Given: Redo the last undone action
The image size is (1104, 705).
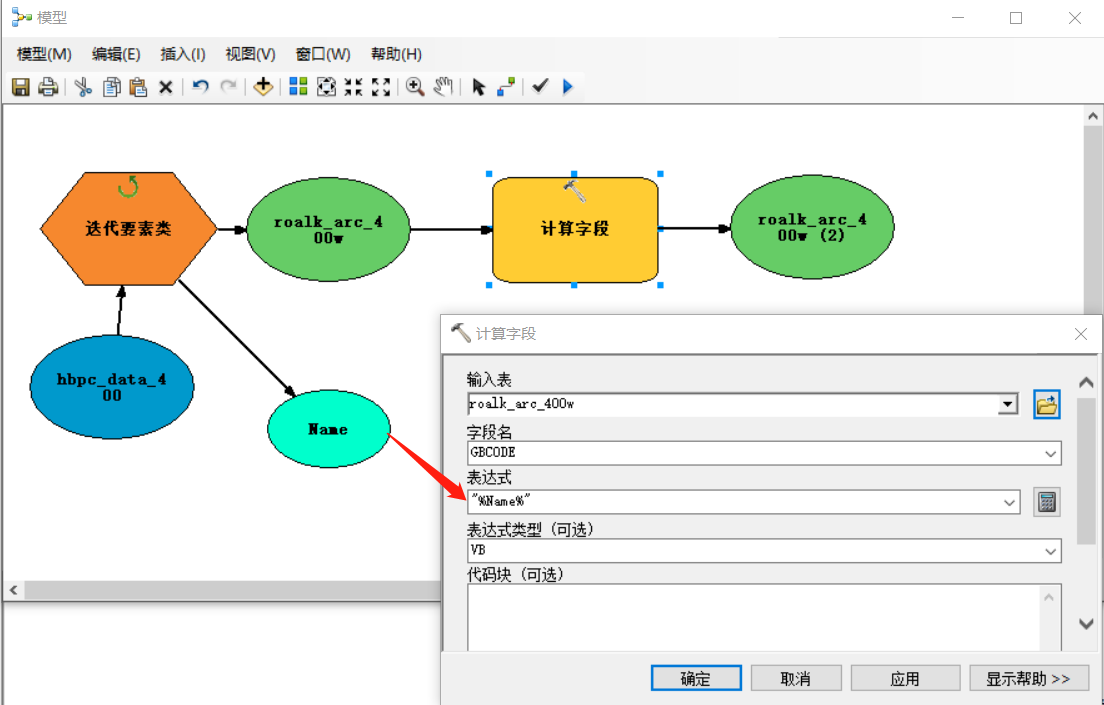Looking at the screenshot, I should tap(228, 87).
